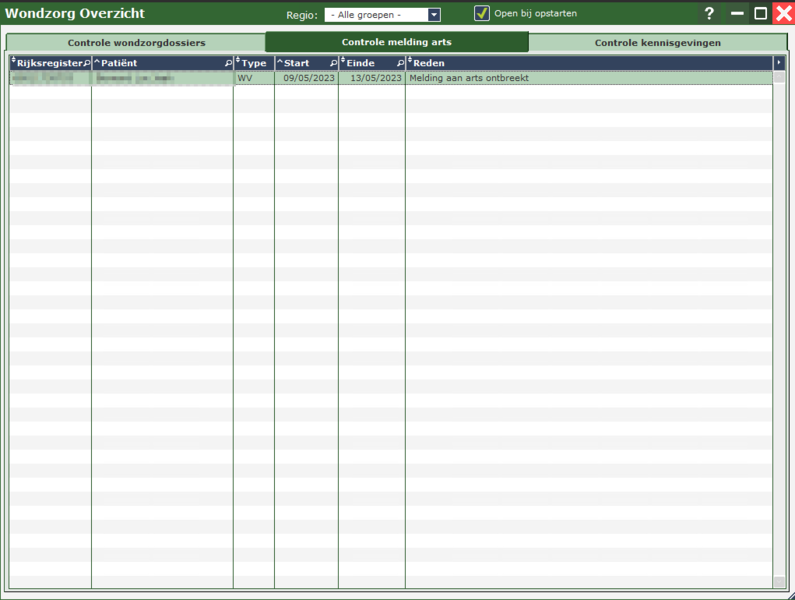The image size is (795, 600).
Task: Click the search icon in Start column
Action: pos(333,63)
